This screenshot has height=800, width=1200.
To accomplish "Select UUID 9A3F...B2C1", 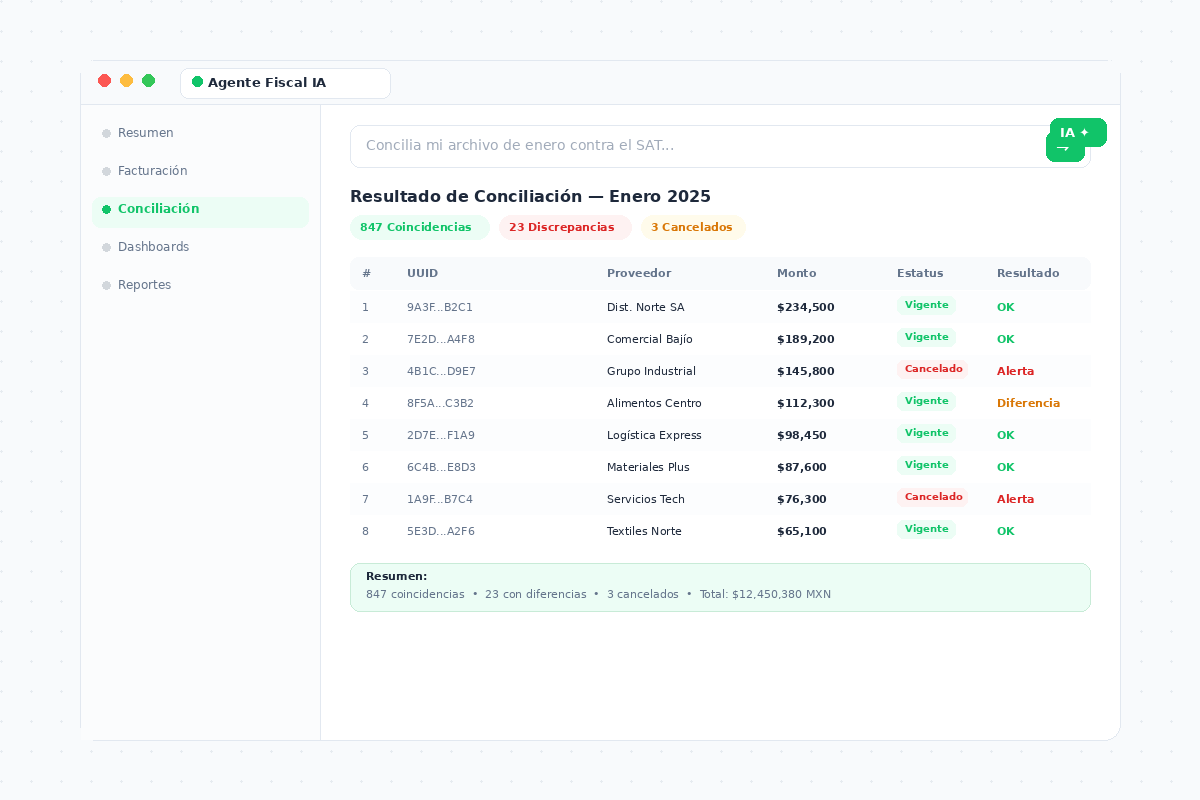I will click(440, 307).
